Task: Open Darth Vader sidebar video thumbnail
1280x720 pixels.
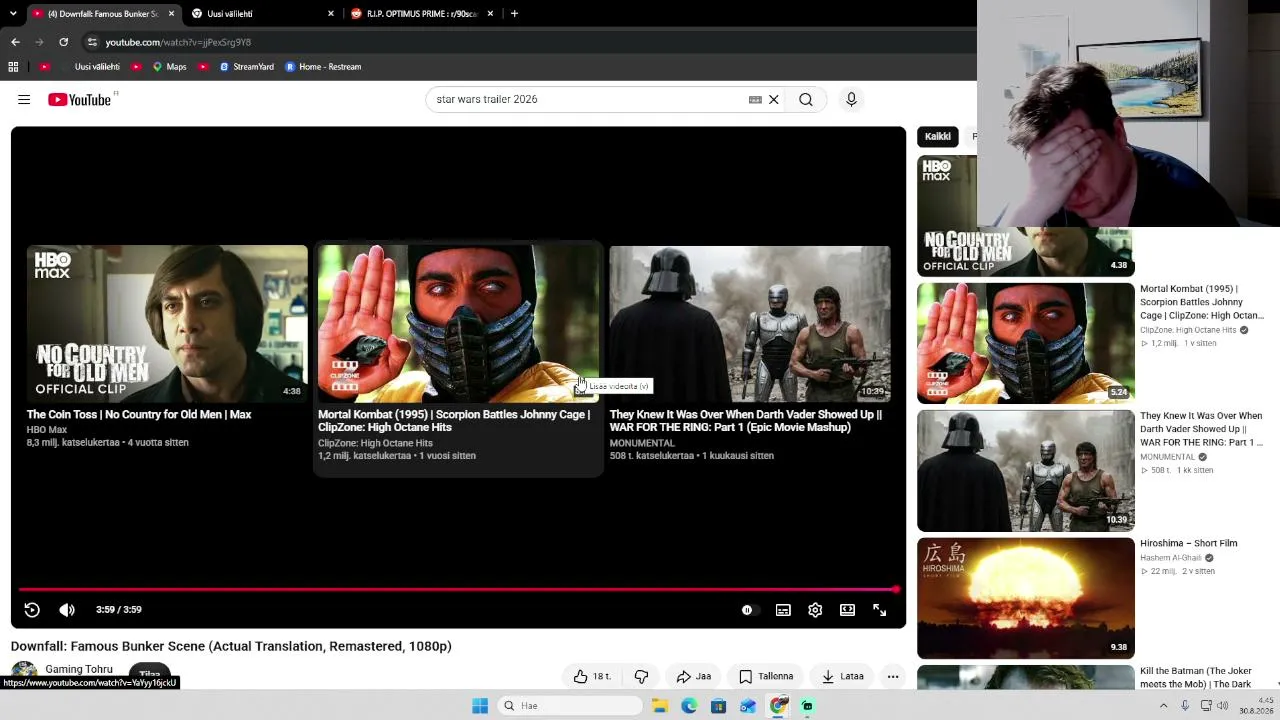Action: (1025, 470)
